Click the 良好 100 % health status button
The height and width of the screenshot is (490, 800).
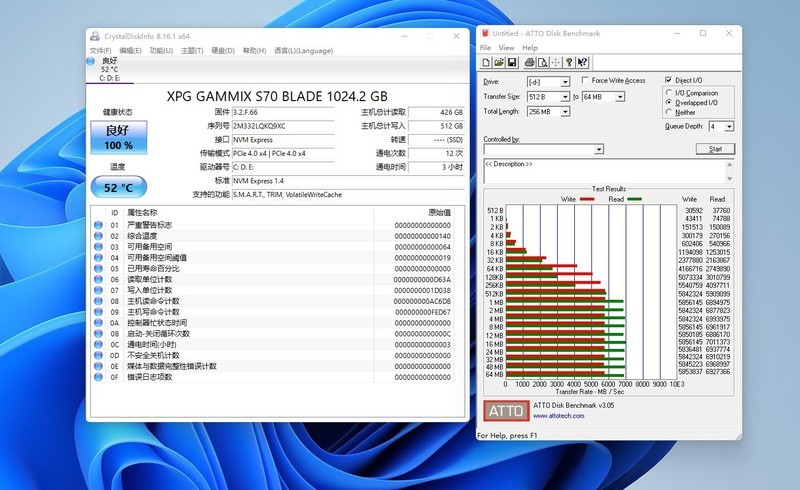point(119,137)
